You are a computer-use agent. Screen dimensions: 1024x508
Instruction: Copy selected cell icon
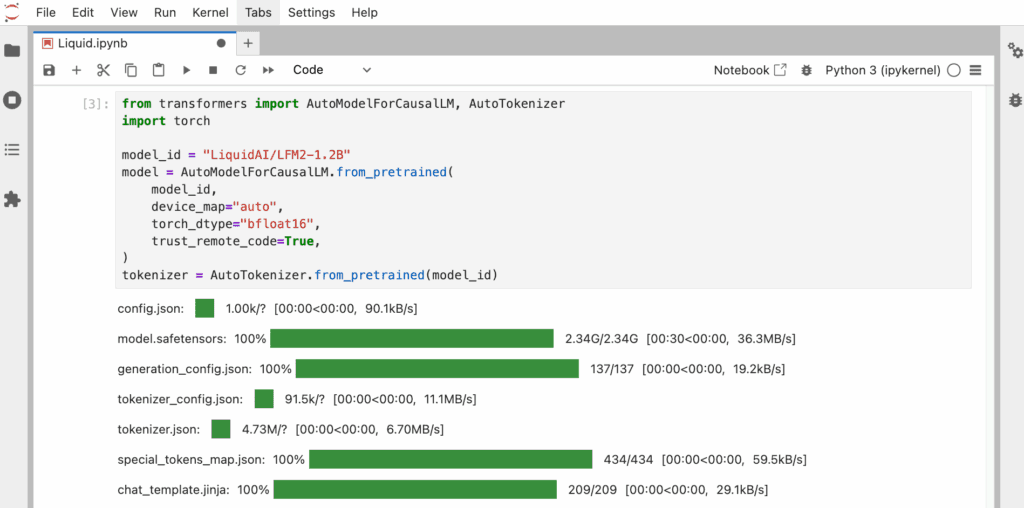pyautogui.click(x=131, y=70)
